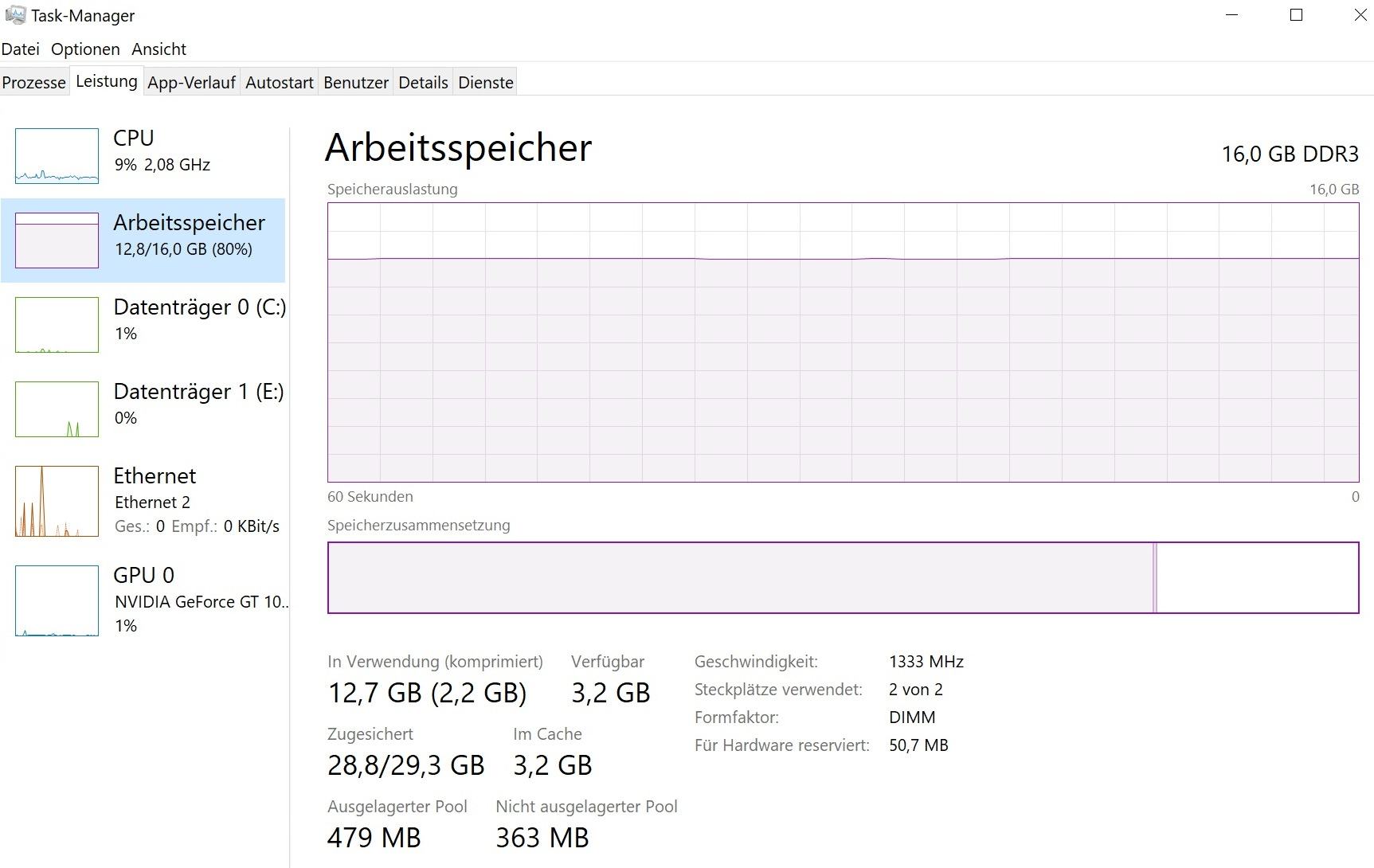Image resolution: width=1374 pixels, height=868 pixels.
Task: Maximize the Task-Manager window
Action: point(1296,15)
